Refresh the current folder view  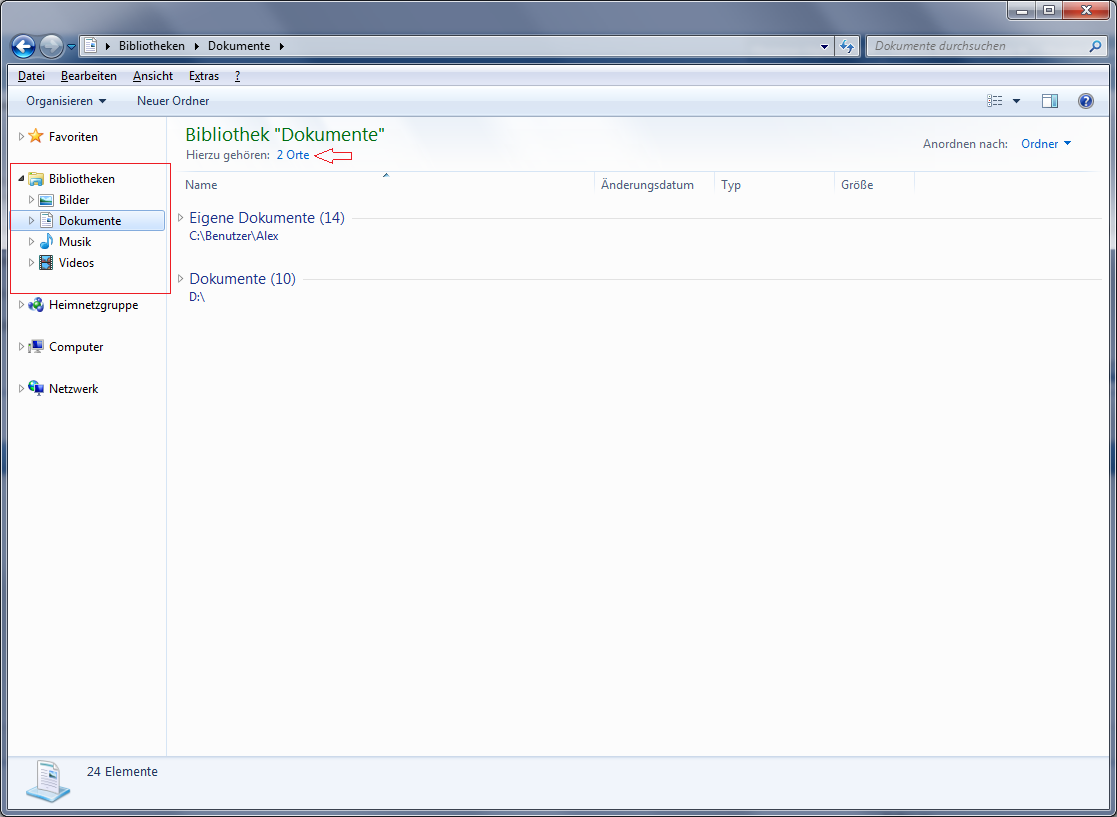tap(846, 46)
